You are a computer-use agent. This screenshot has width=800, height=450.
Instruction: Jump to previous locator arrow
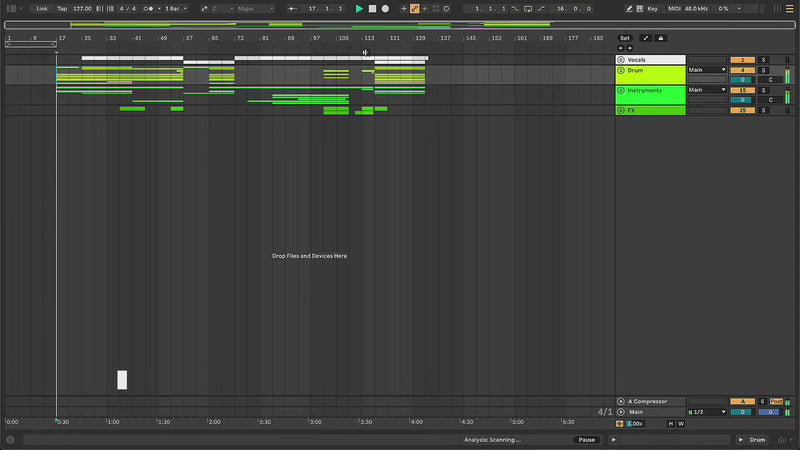tap(620, 48)
